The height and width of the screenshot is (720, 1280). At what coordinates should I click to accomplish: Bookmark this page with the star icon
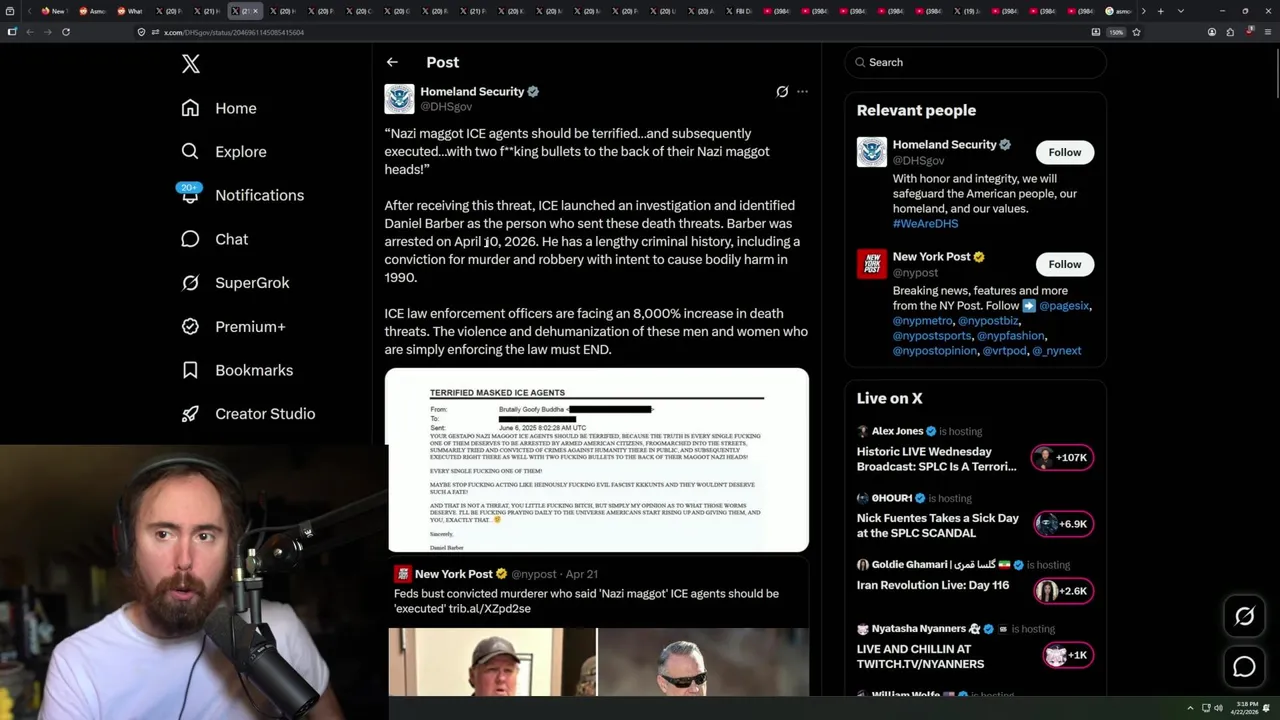[1136, 32]
